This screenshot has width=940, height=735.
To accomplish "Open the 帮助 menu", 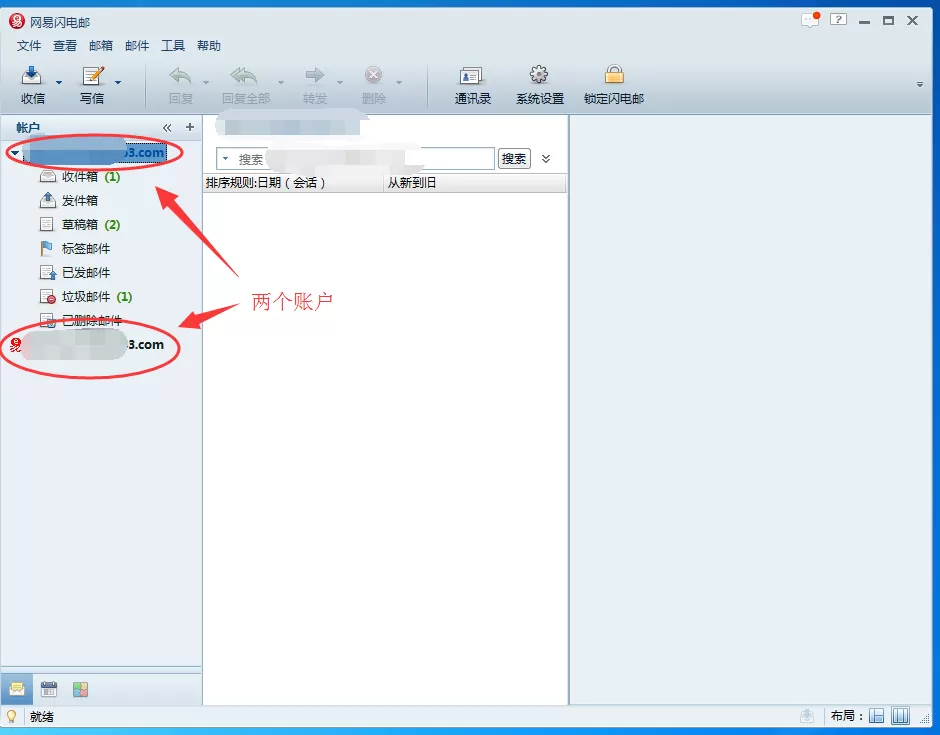I will (209, 46).
